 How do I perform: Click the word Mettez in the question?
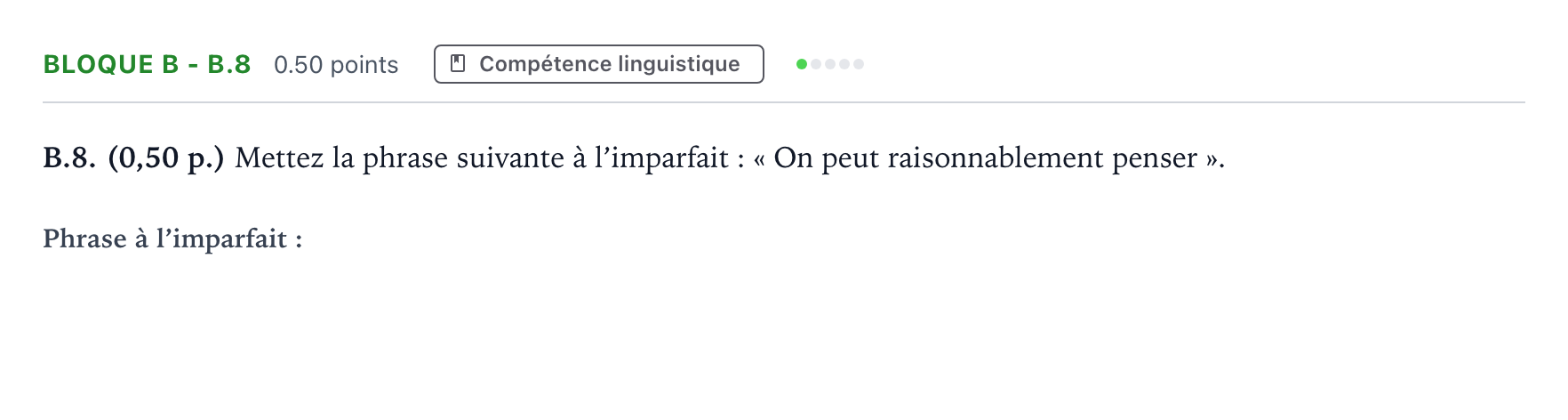(x=279, y=158)
